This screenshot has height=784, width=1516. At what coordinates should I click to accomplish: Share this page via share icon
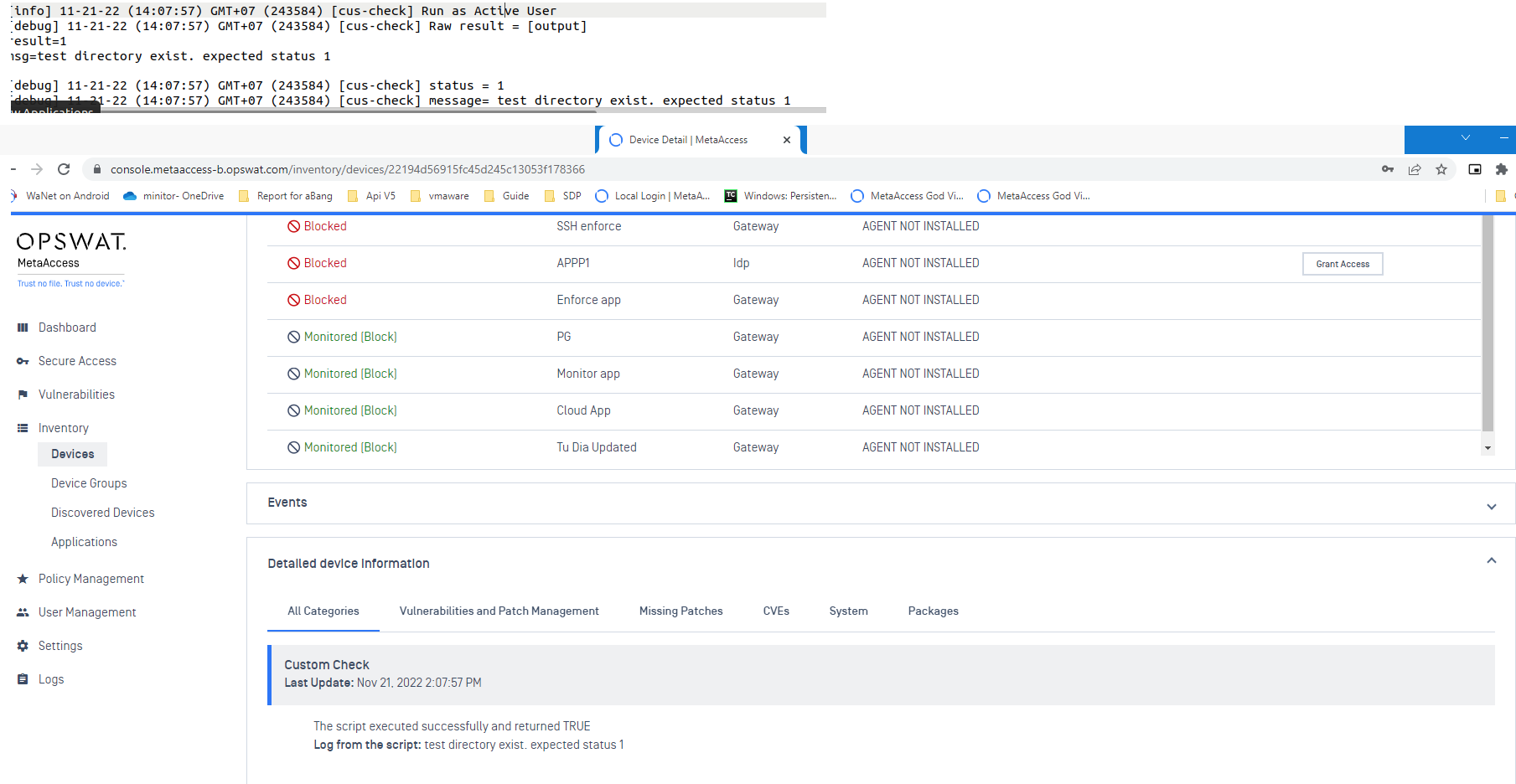pyautogui.click(x=1415, y=169)
